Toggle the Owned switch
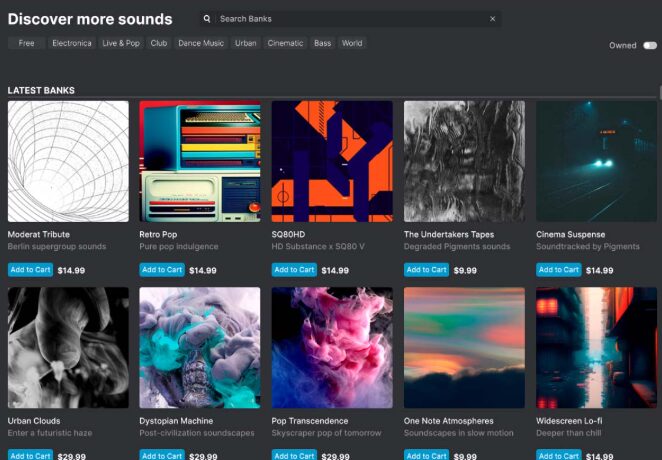 click(x=650, y=45)
